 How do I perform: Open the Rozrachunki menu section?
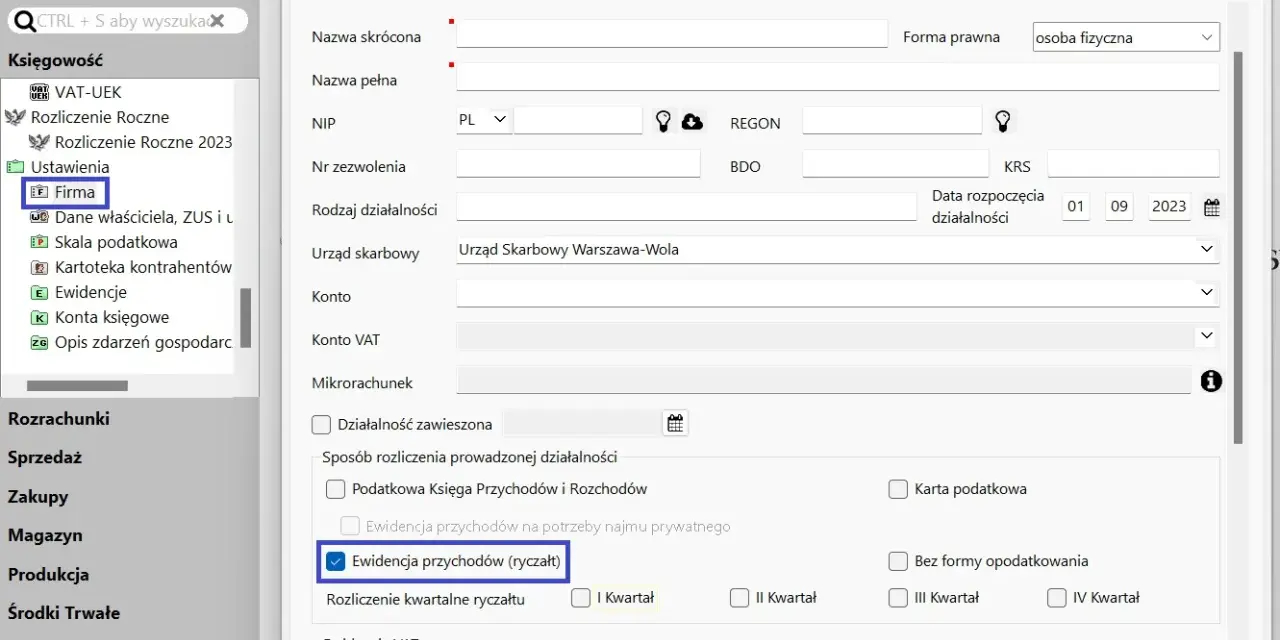pos(59,419)
